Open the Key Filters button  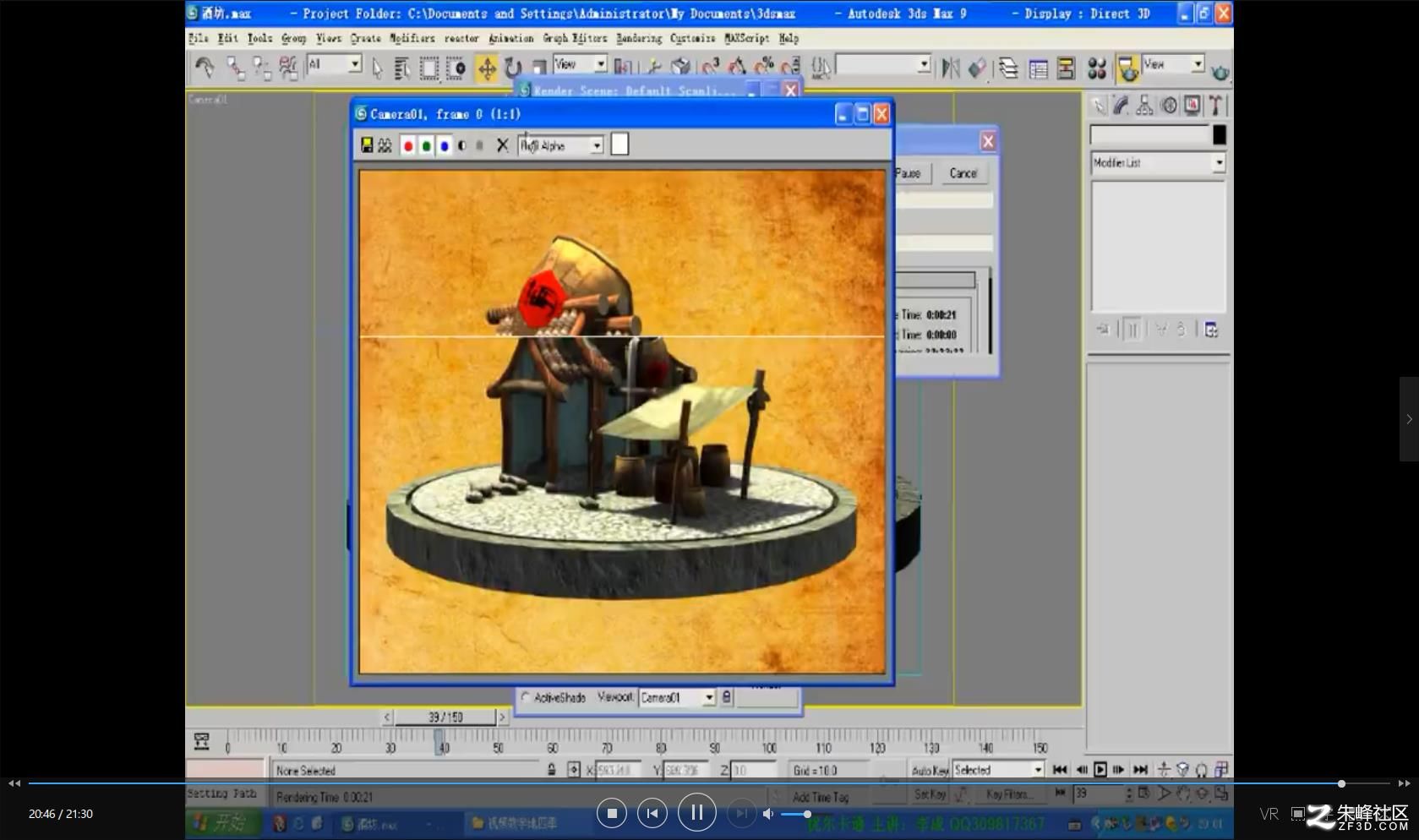pos(1010,794)
